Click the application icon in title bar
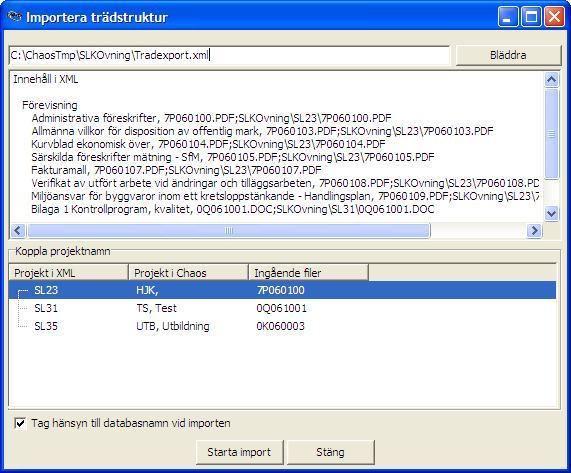The width and height of the screenshot is (571, 473). click(14, 16)
